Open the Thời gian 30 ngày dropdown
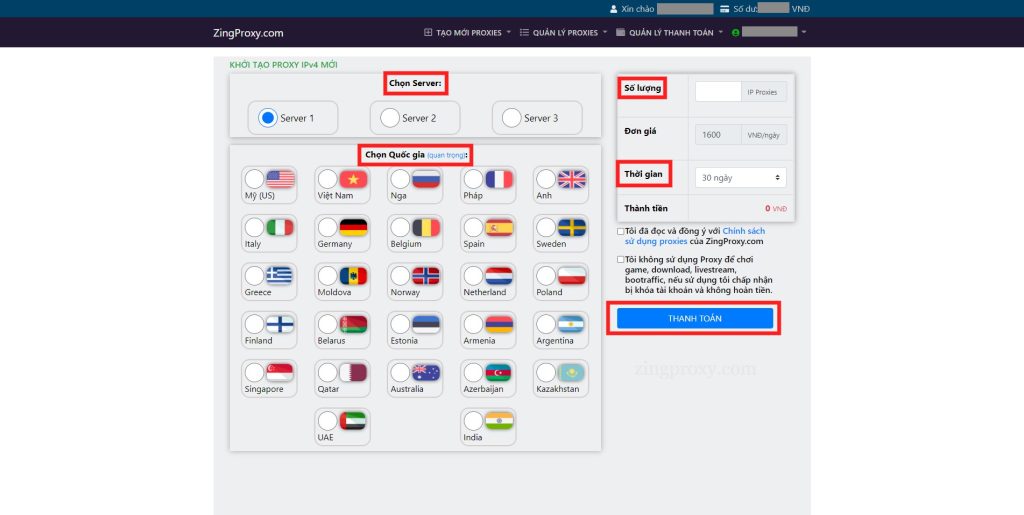Viewport: 1024px width, 515px height. tap(741, 178)
